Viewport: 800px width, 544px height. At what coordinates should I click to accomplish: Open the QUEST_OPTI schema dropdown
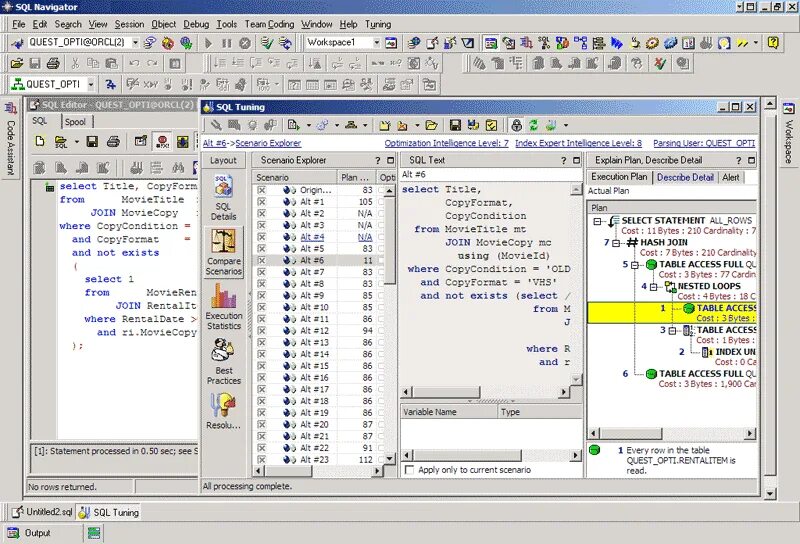[x=91, y=84]
